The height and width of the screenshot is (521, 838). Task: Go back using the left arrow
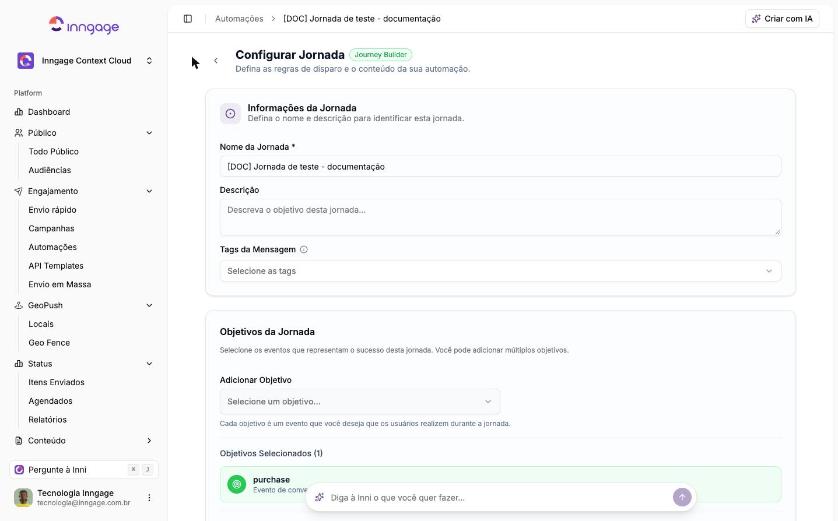tap(216, 60)
